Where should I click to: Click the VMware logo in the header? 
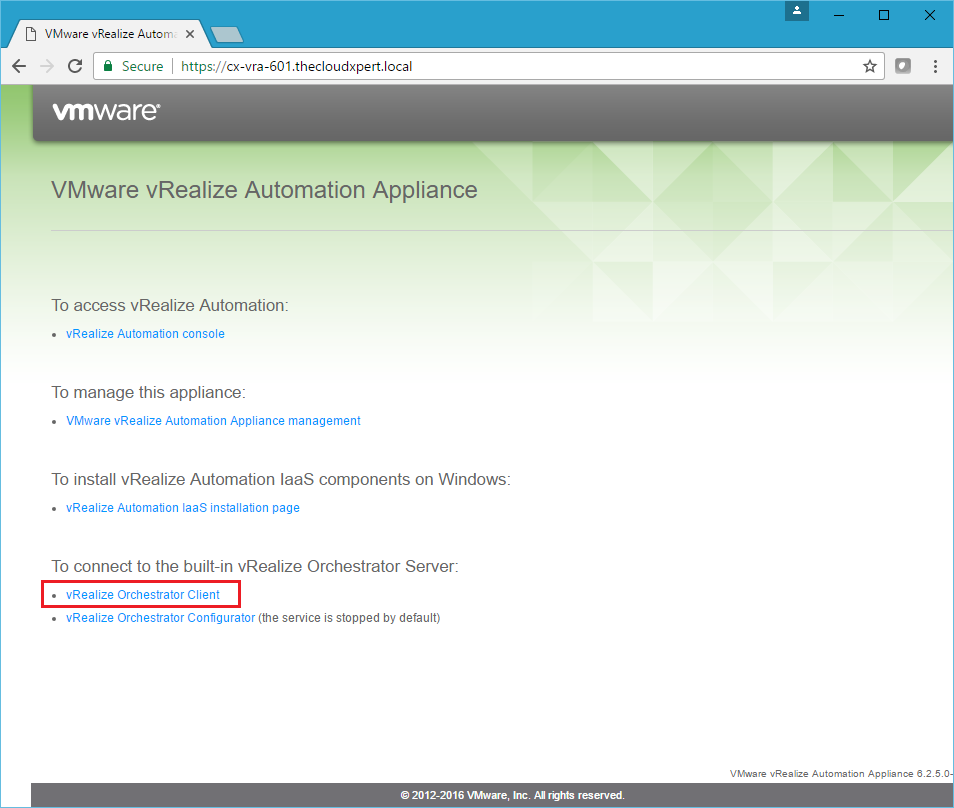pyautogui.click(x=105, y=112)
